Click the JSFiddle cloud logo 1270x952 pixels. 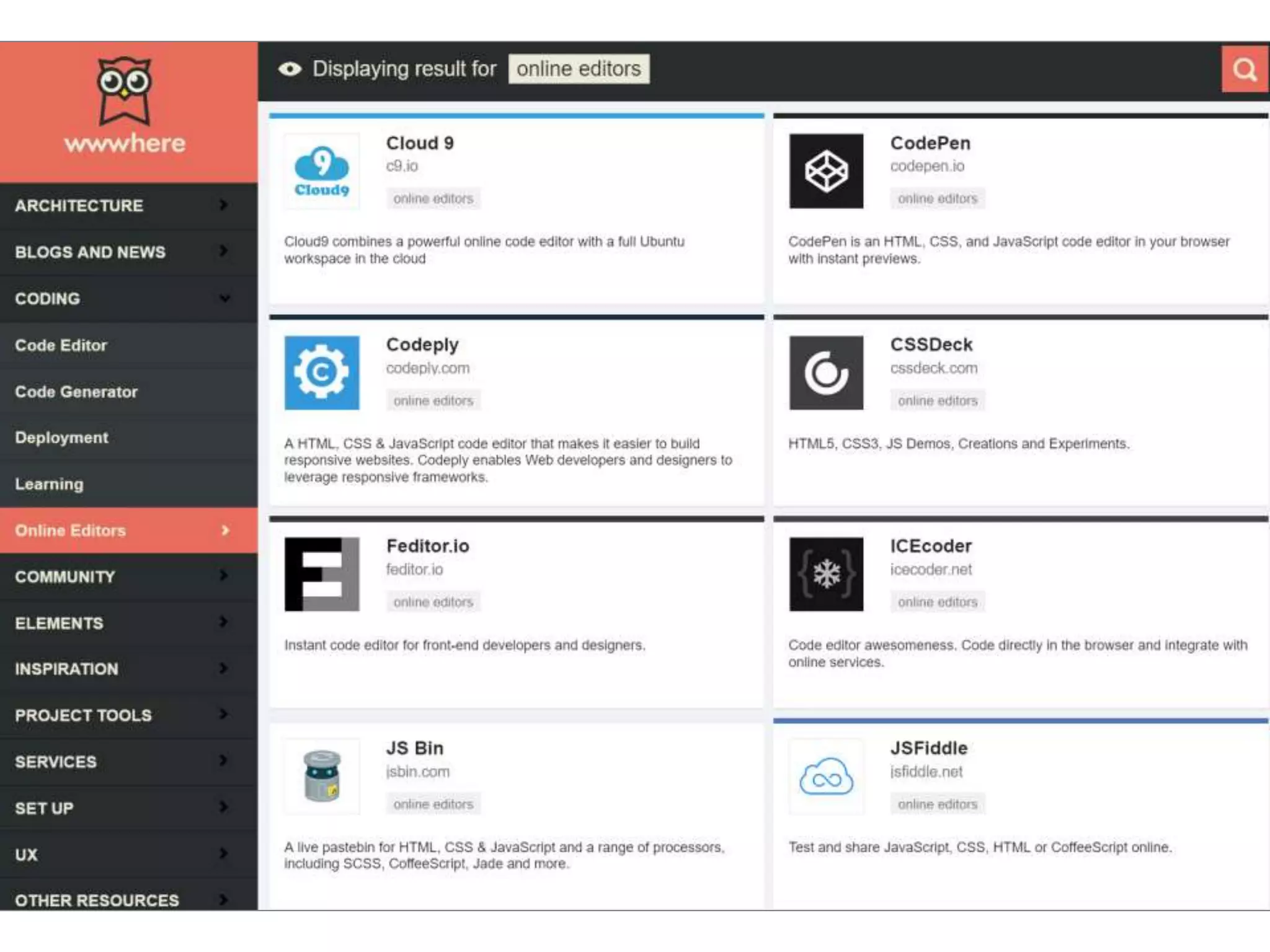826,775
